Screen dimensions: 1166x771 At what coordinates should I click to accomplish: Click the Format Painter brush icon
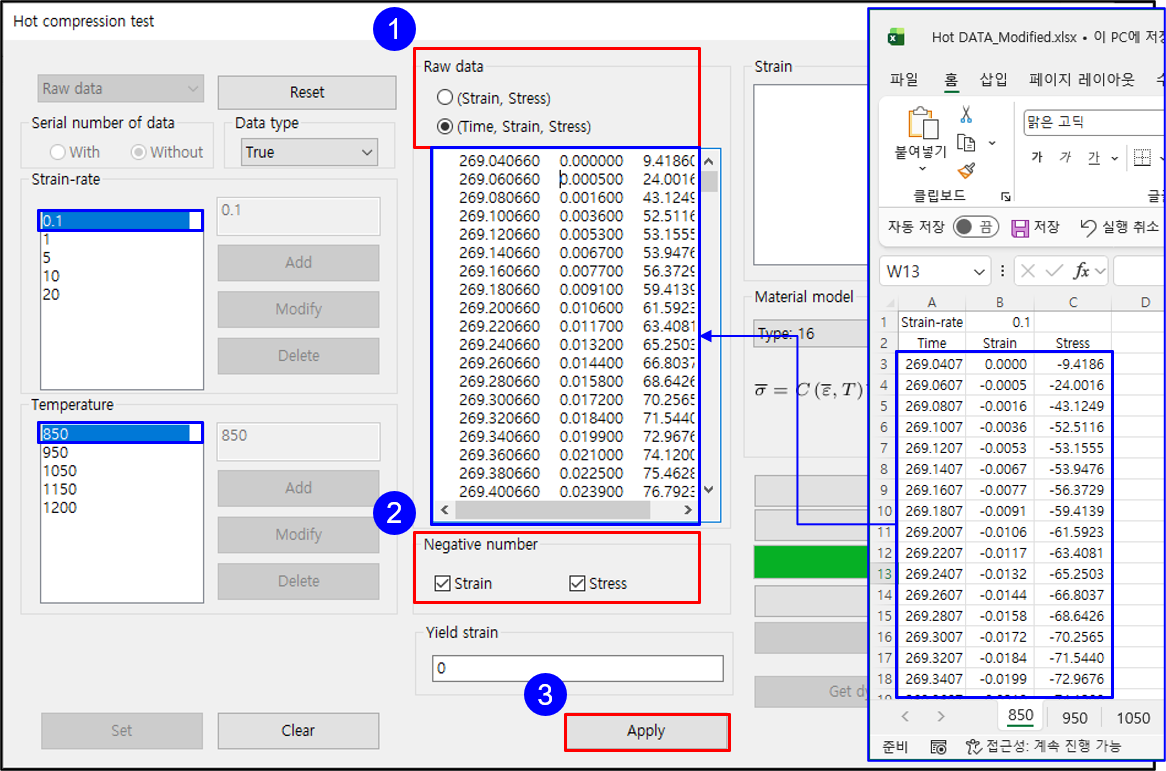(967, 171)
